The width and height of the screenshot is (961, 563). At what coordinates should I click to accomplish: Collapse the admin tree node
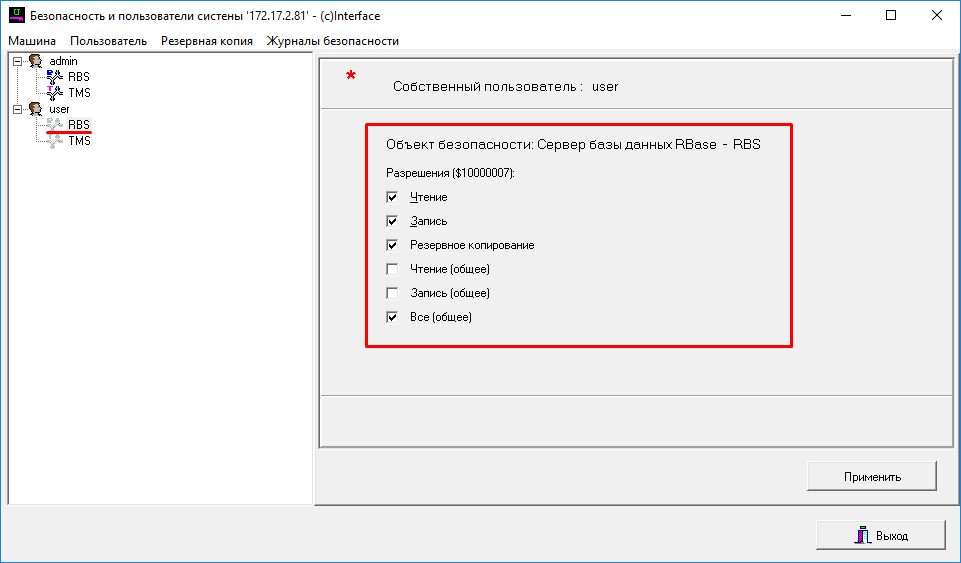coord(17,61)
